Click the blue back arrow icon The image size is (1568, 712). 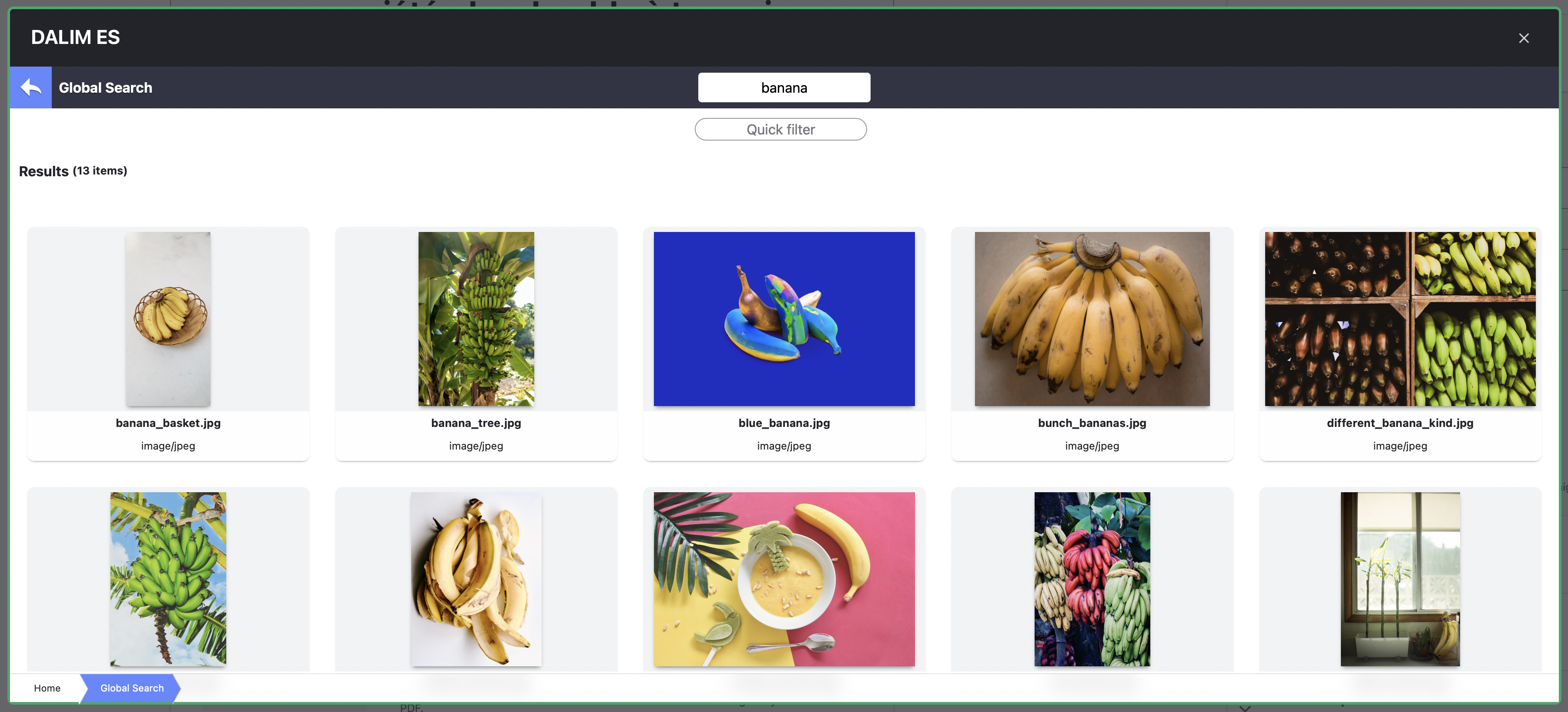(x=30, y=88)
